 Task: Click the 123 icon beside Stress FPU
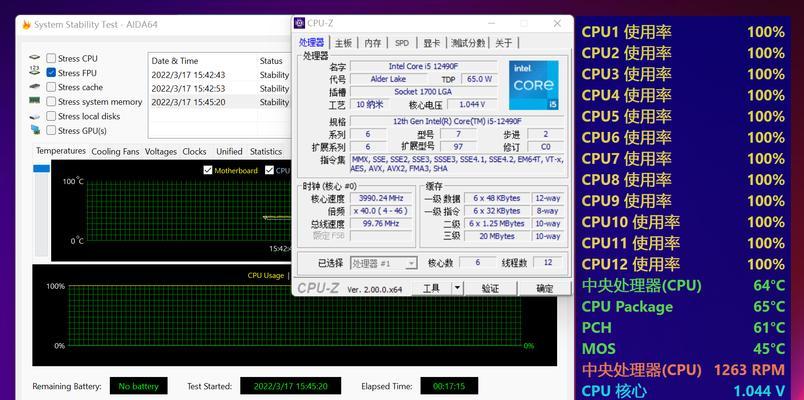click(34, 72)
